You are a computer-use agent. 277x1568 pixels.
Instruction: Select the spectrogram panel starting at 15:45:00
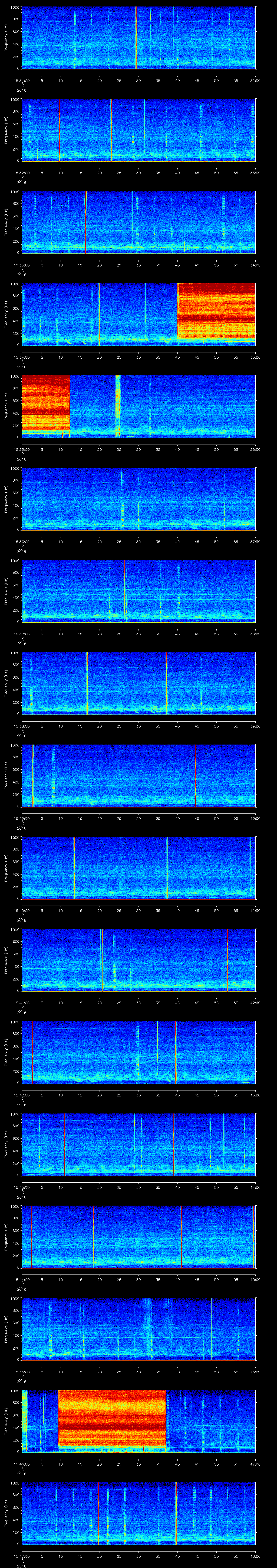[138, 1329]
